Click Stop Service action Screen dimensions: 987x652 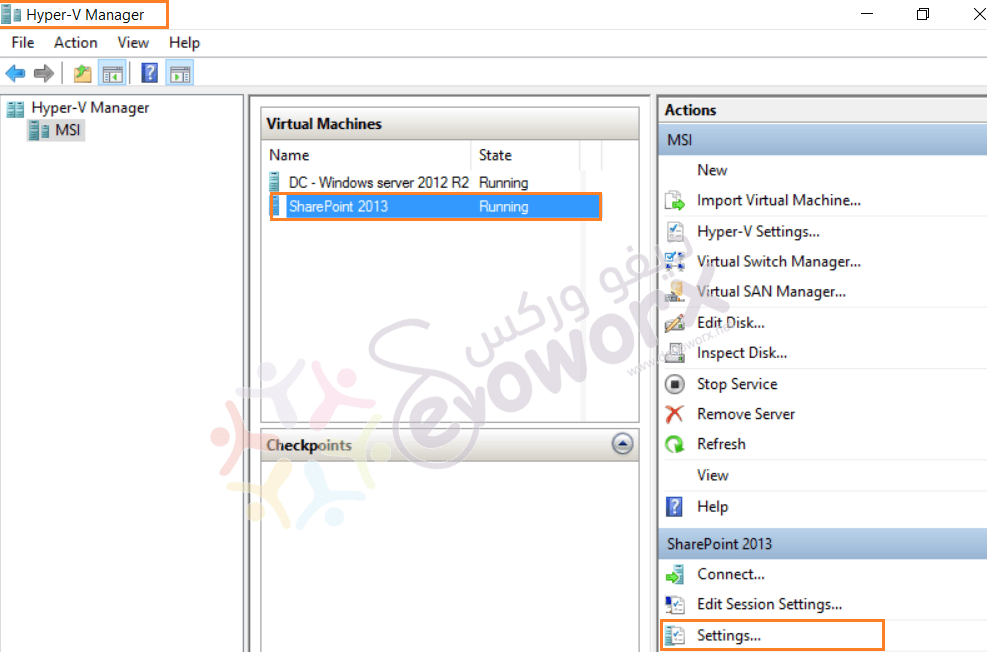[736, 384]
